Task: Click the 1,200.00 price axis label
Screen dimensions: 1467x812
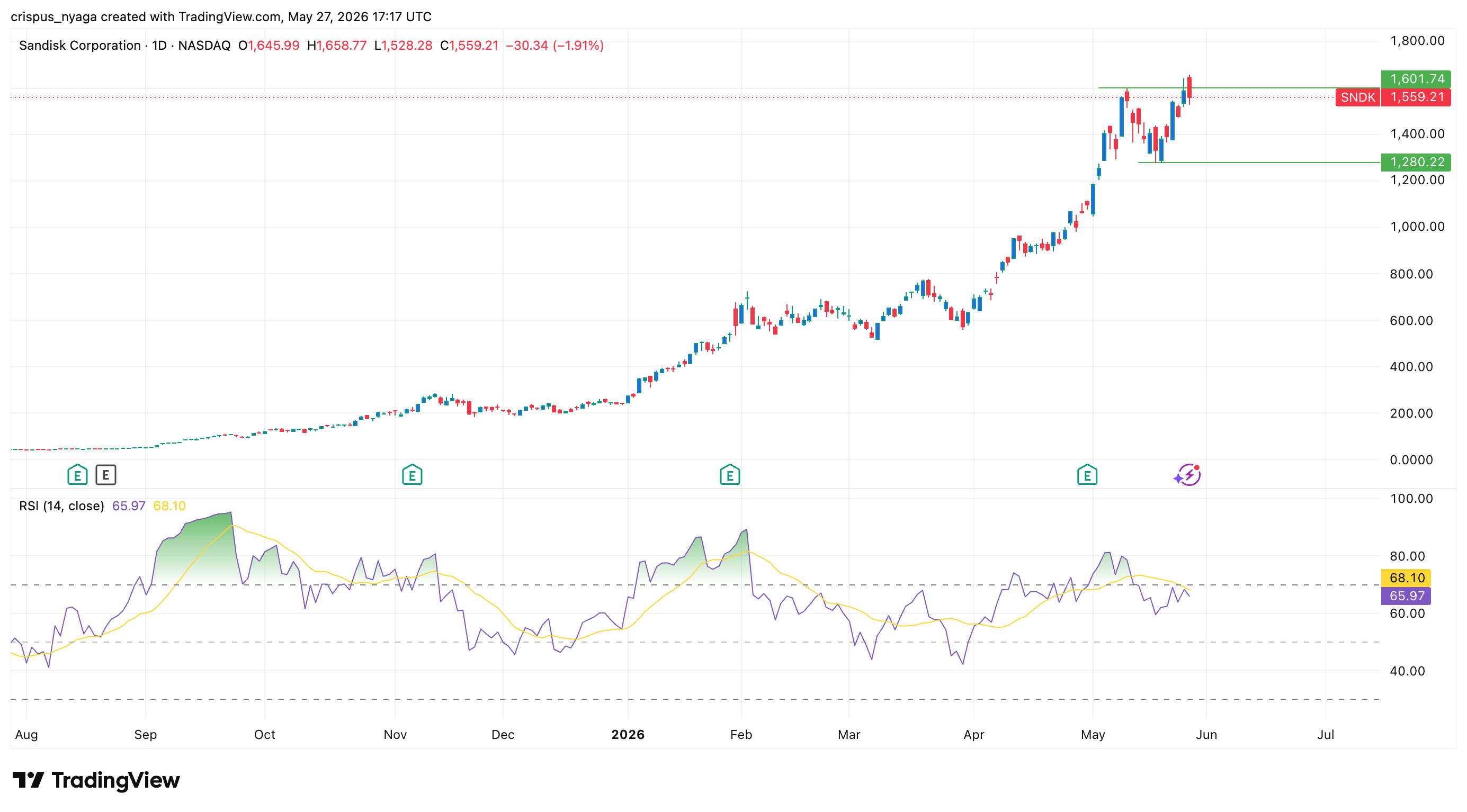Action: 1417,181
